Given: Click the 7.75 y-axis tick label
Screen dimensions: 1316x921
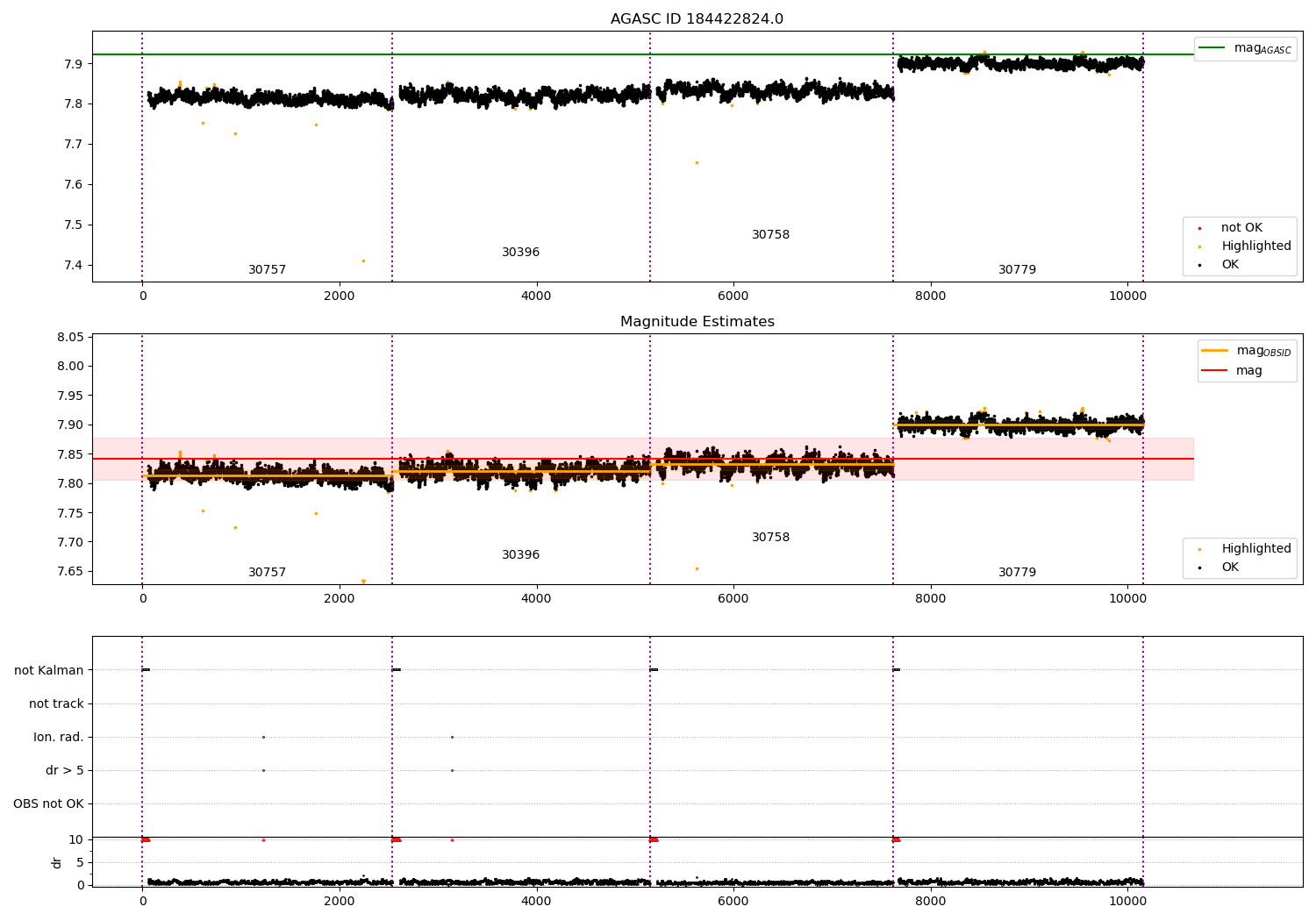Looking at the screenshot, I should (x=70, y=513).
